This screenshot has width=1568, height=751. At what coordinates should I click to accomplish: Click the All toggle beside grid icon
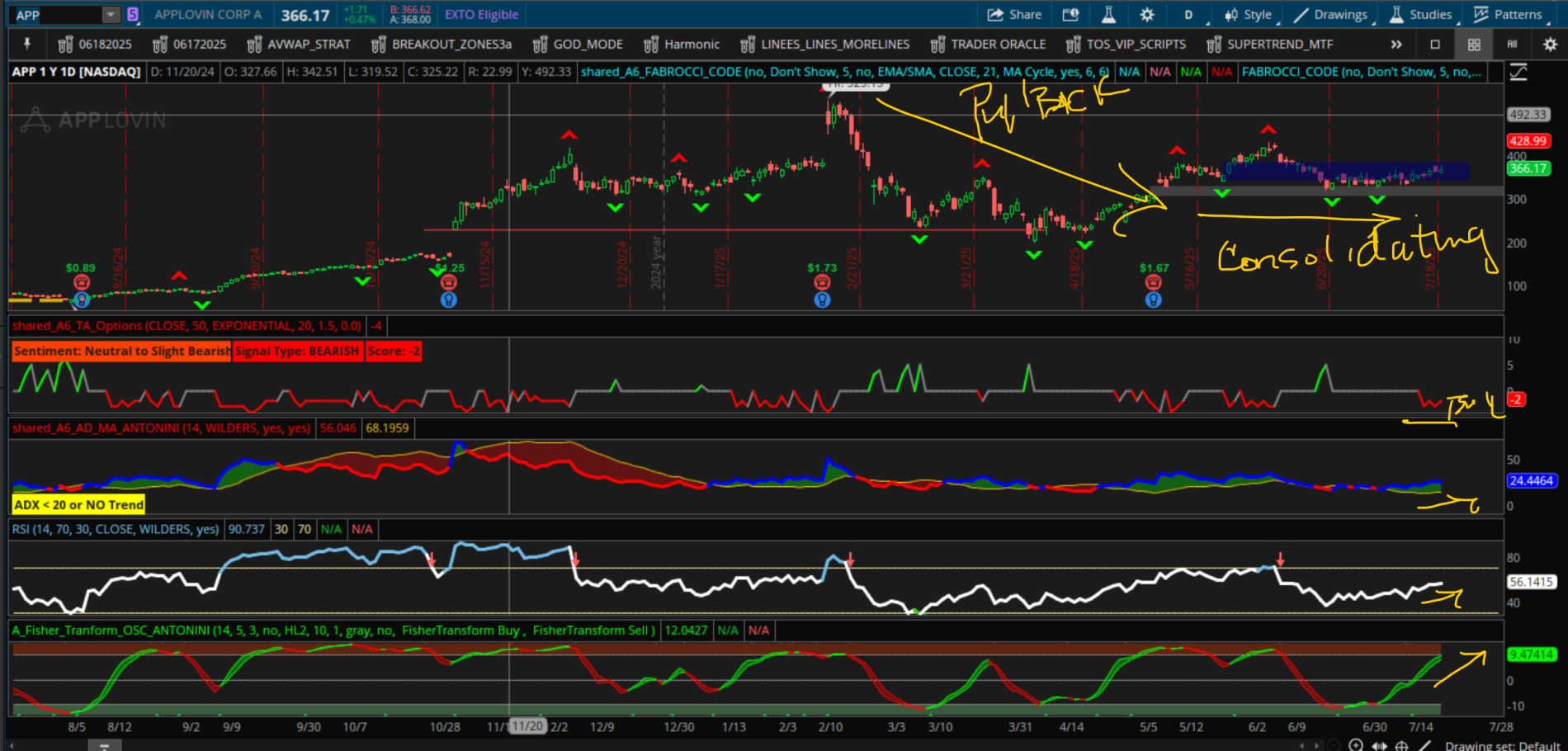[x=1512, y=45]
